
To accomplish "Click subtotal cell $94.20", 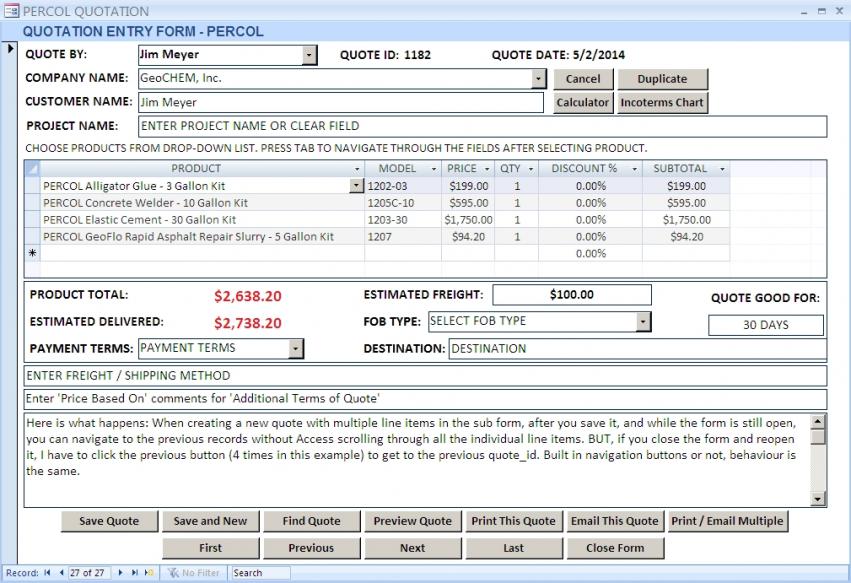I will click(x=686, y=237).
